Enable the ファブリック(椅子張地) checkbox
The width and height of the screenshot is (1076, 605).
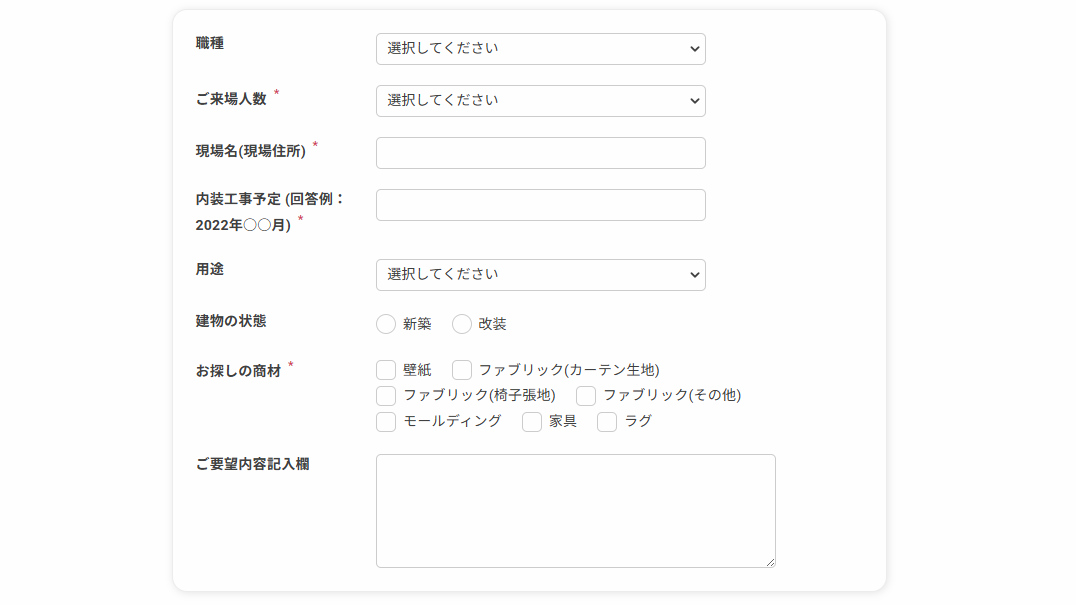(386, 396)
